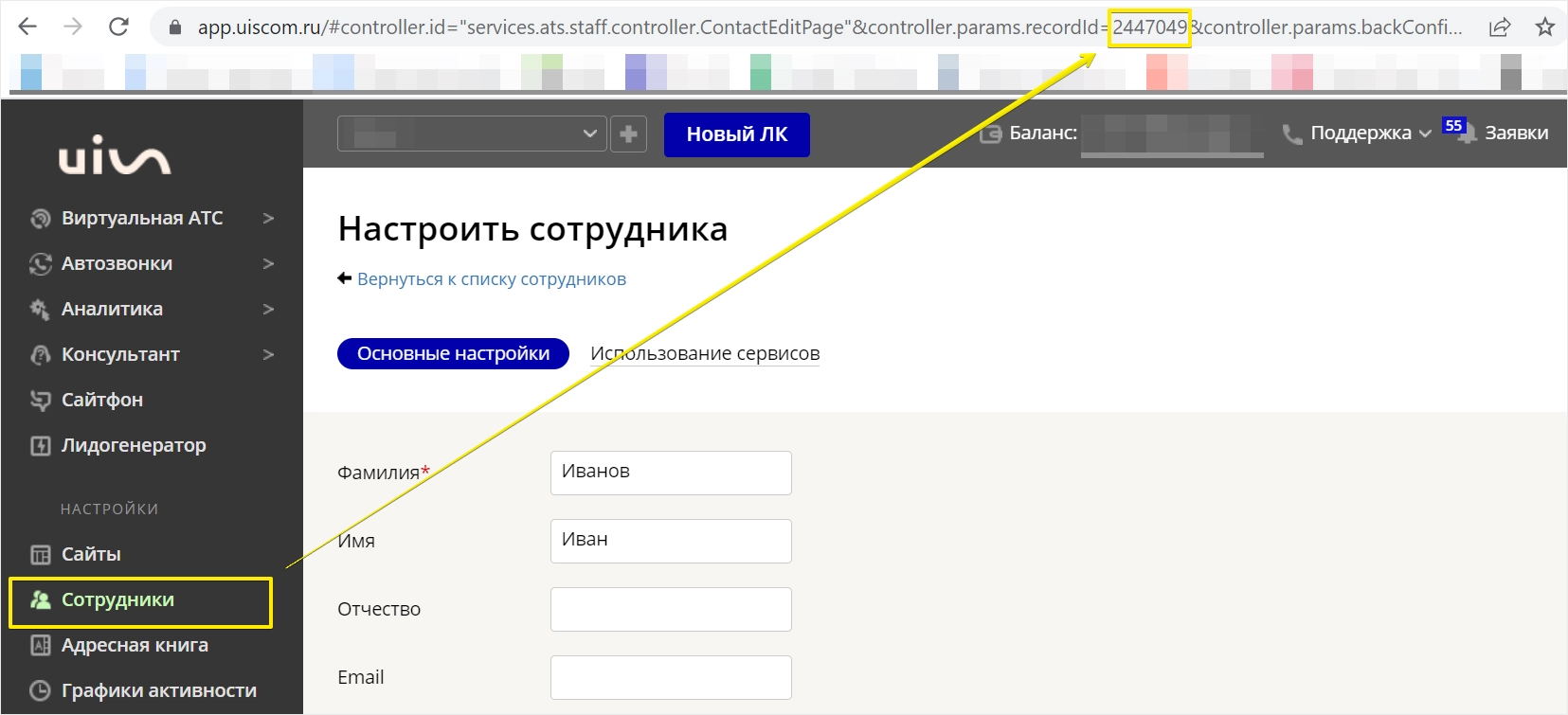The height and width of the screenshot is (715, 1568).
Task: Click the Фамилия field with Иванов
Action: (671, 473)
